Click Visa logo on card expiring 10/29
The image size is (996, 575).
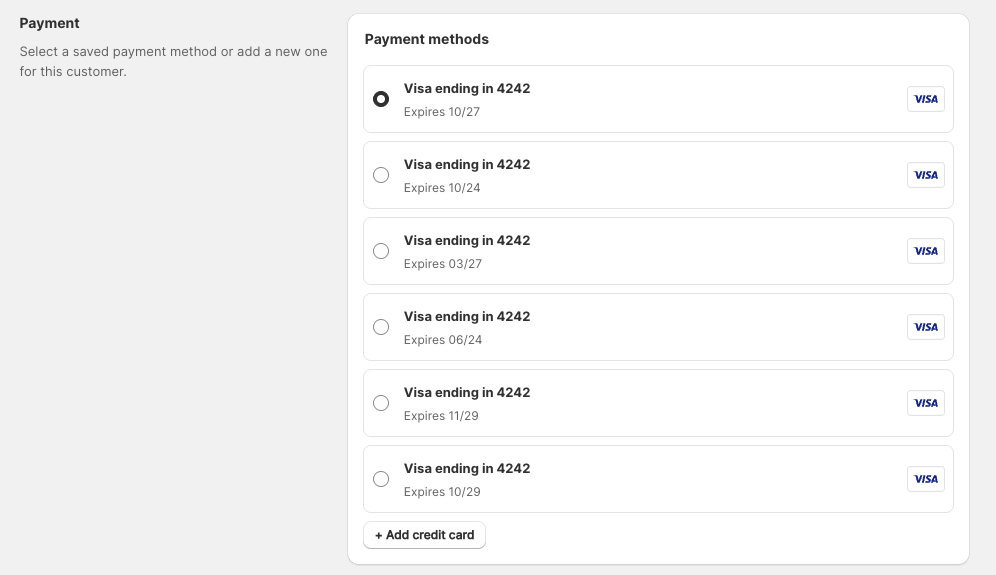tap(925, 479)
